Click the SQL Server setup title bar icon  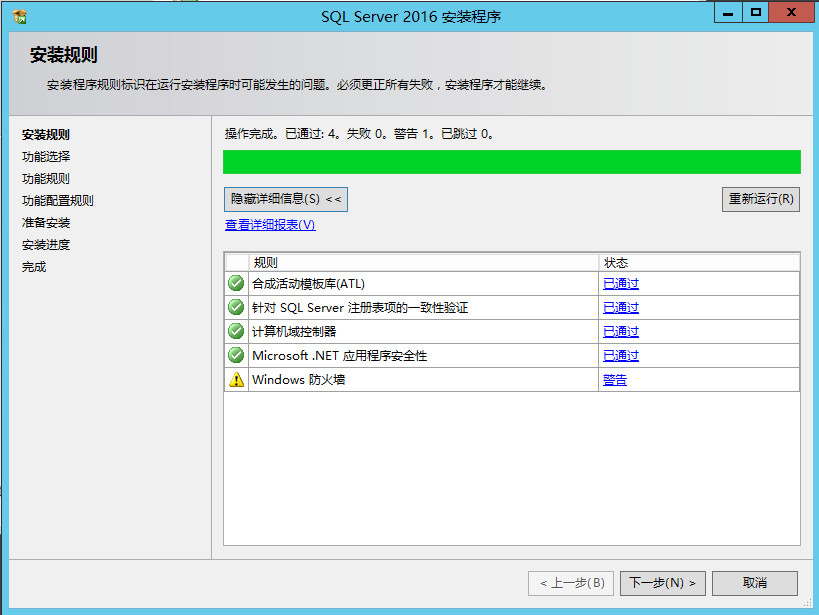[x=20, y=17]
